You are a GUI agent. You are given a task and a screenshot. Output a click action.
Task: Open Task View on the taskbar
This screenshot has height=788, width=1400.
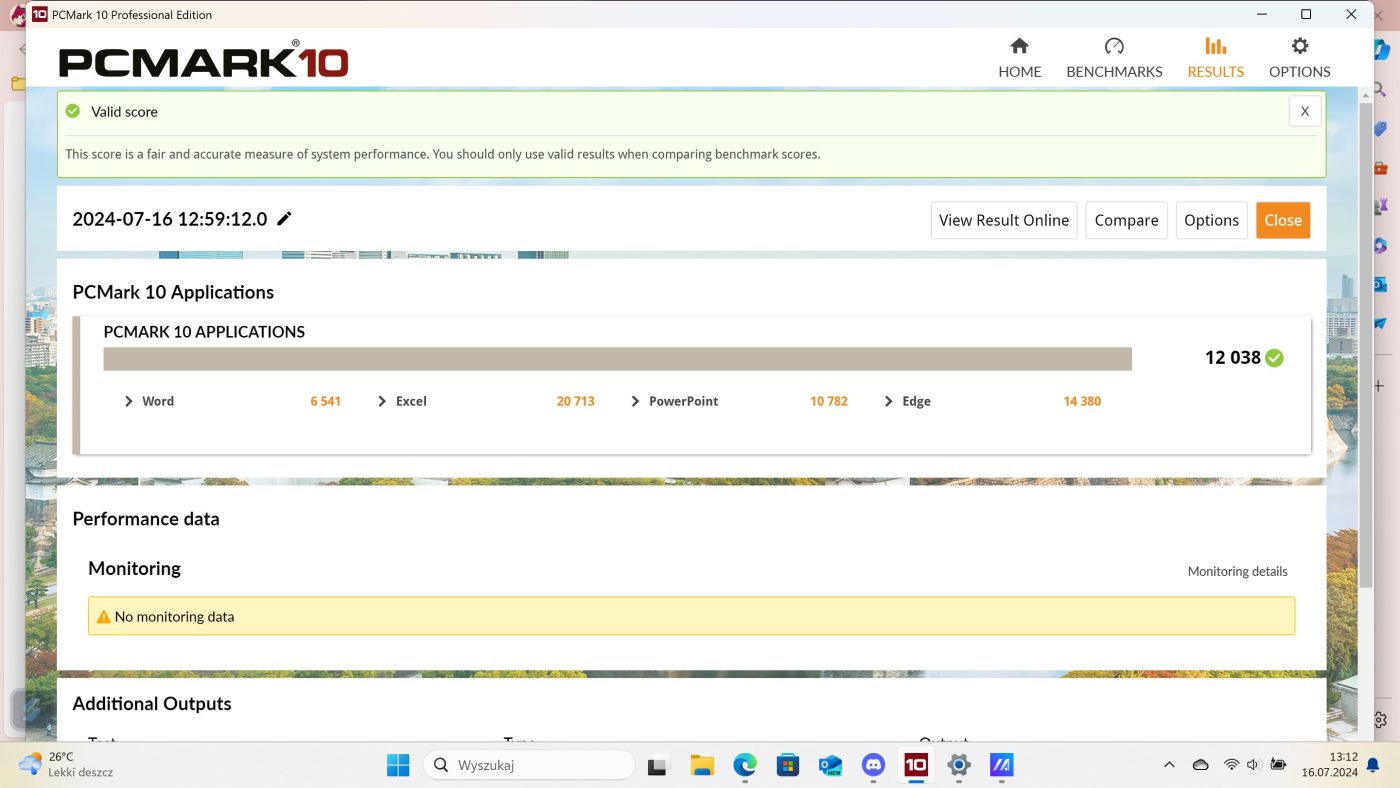657,766
